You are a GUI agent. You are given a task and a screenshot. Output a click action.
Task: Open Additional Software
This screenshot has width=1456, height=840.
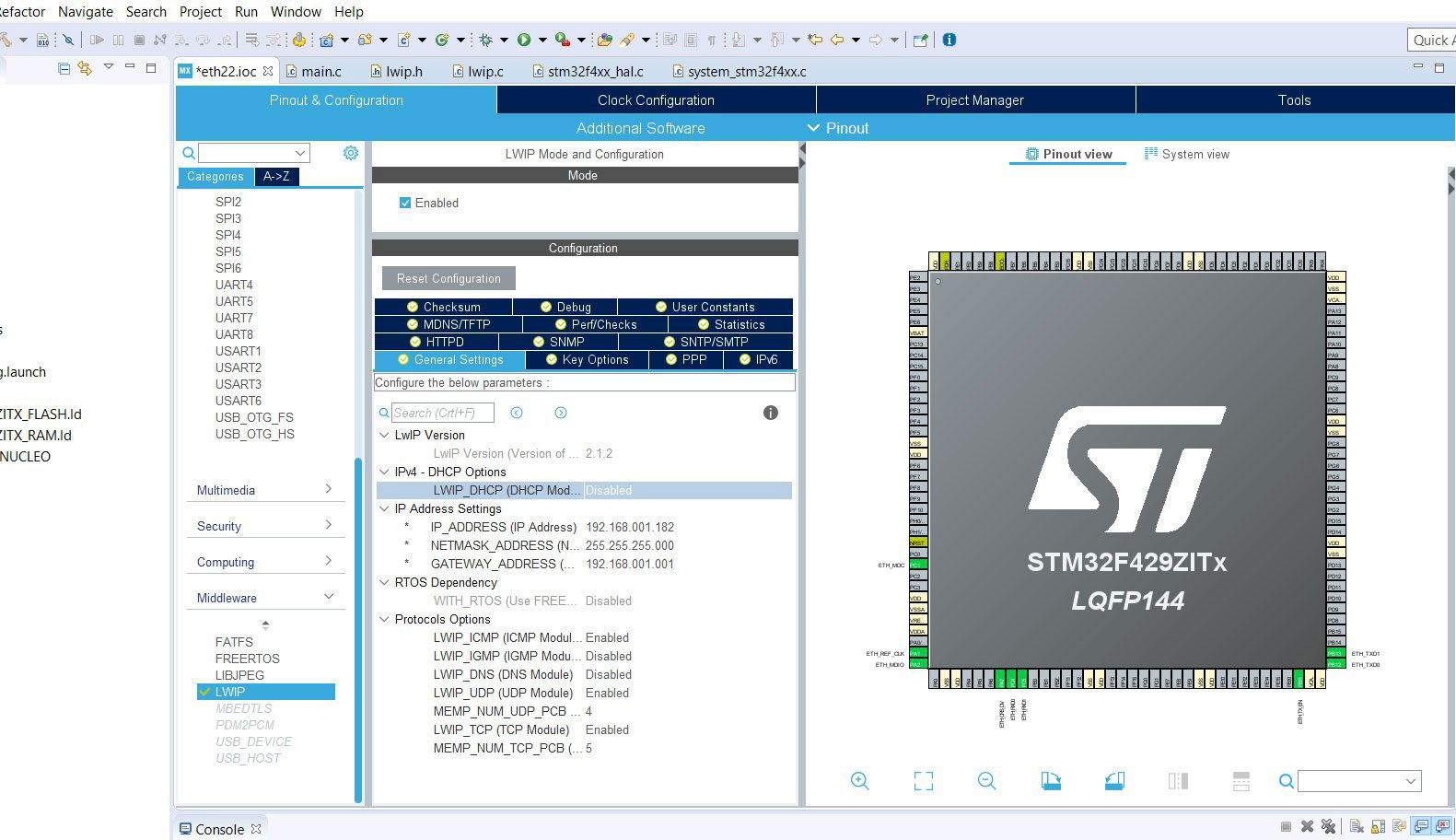640,128
